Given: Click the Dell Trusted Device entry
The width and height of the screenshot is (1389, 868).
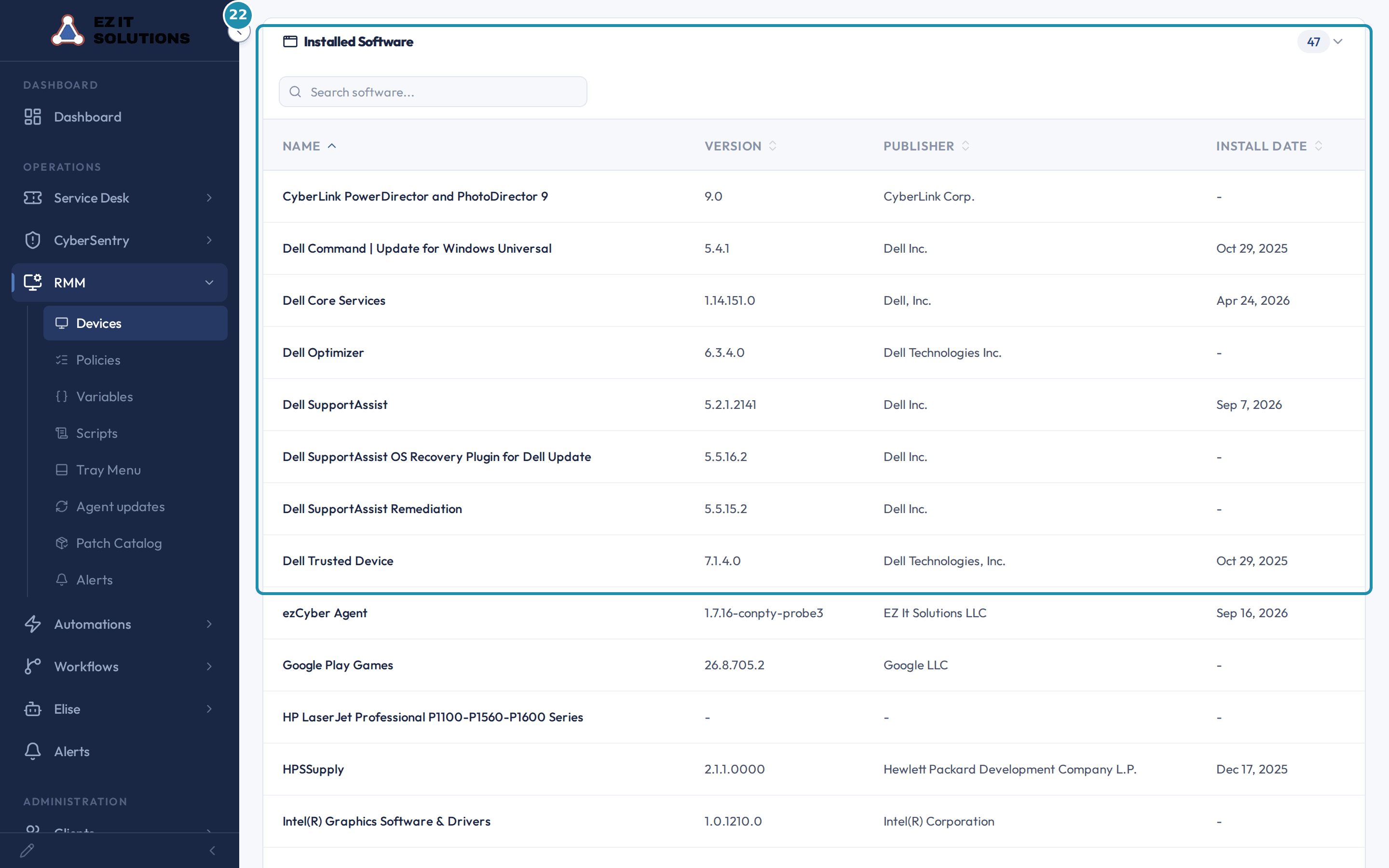Looking at the screenshot, I should (338, 561).
